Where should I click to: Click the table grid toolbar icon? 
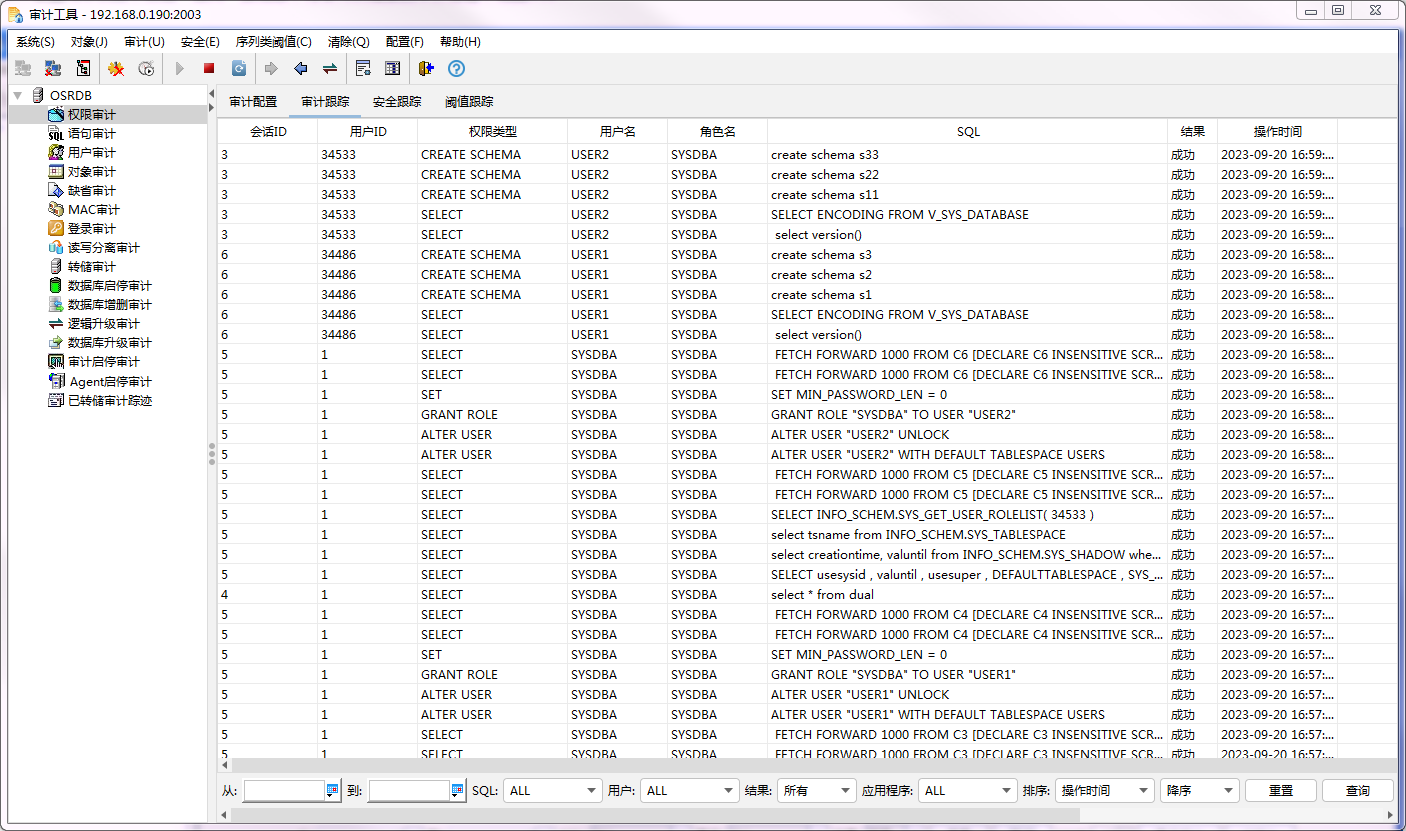click(392, 69)
